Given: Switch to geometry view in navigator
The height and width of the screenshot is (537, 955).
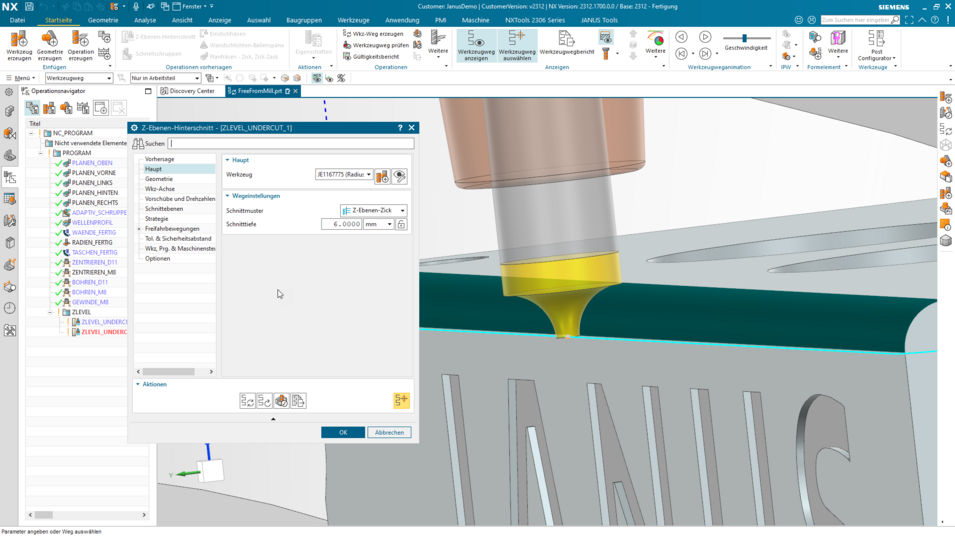Looking at the screenshot, I should 66,108.
